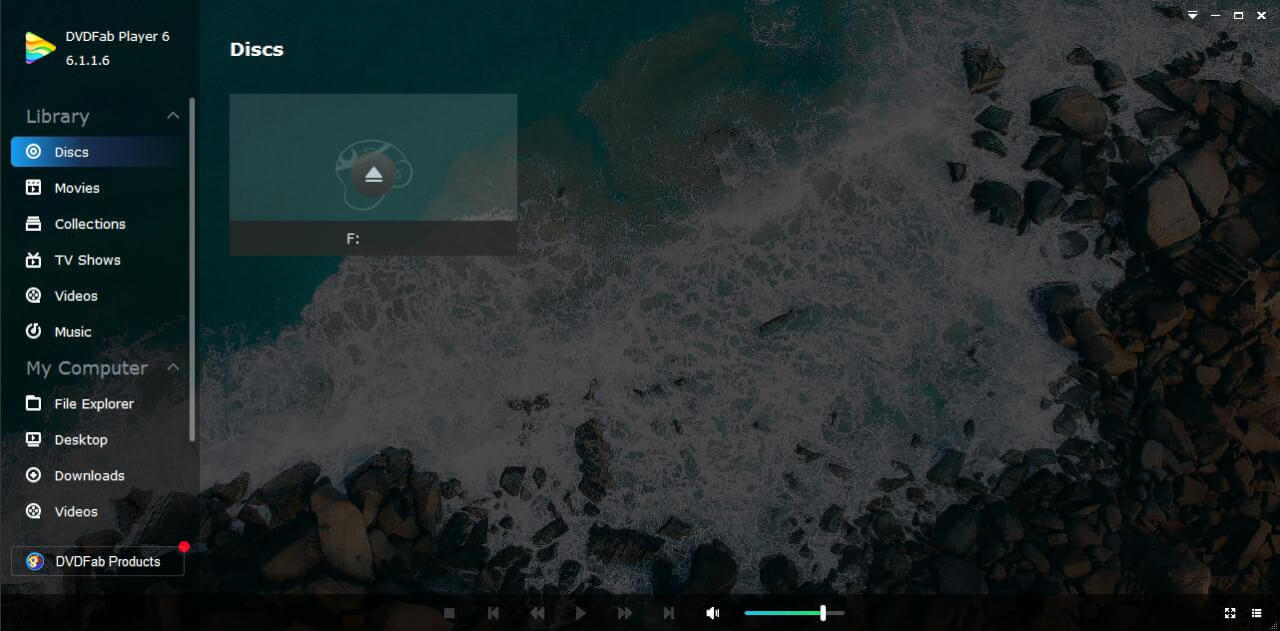Stop playback with the stop button
Image resolution: width=1280 pixels, height=631 pixels.
[x=449, y=613]
